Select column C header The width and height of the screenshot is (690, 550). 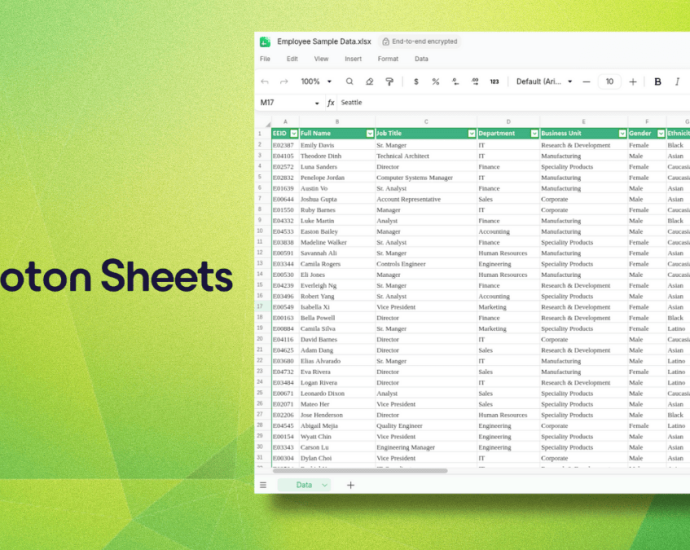tap(426, 122)
